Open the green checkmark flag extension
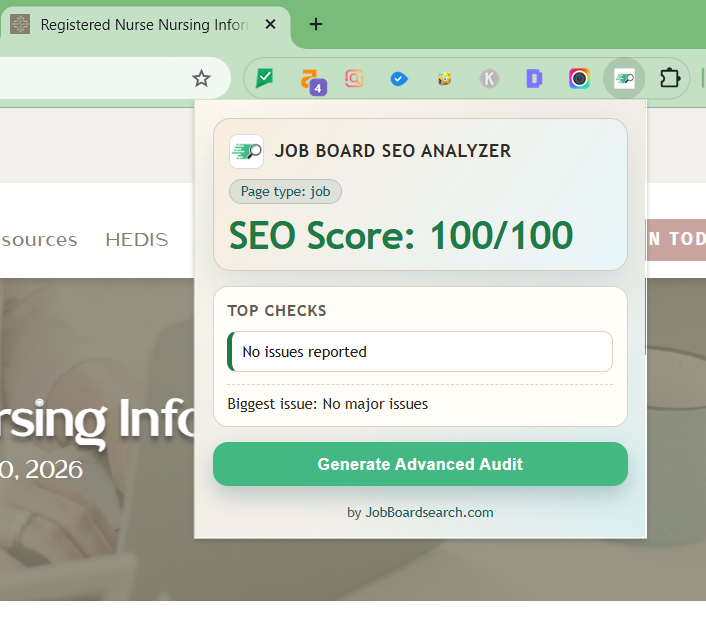 [x=265, y=78]
